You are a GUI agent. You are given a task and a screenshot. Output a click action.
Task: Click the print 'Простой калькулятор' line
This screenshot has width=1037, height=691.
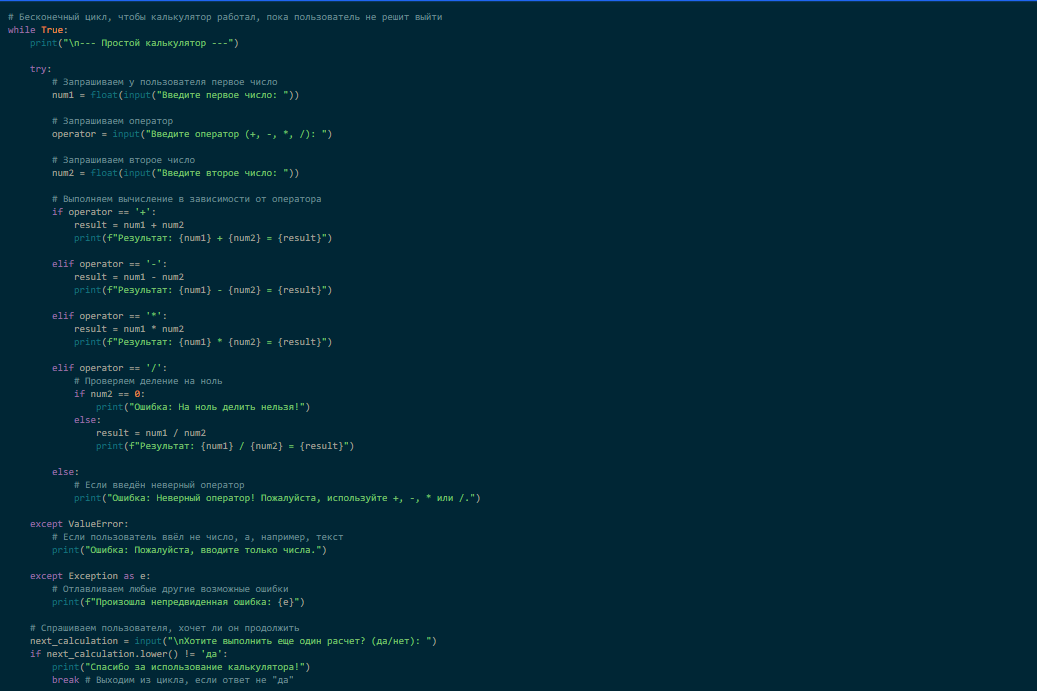(x=134, y=43)
